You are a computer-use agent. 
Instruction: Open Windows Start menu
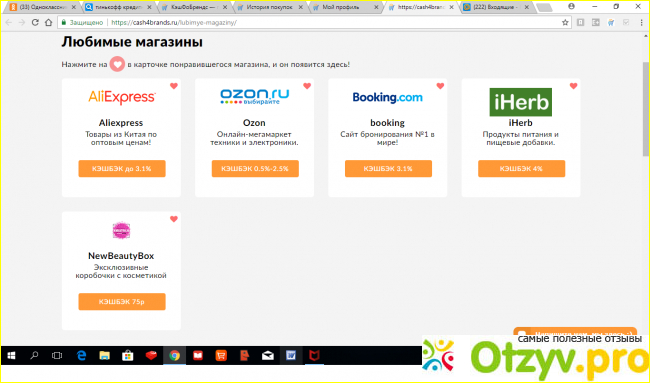click(x=11, y=356)
